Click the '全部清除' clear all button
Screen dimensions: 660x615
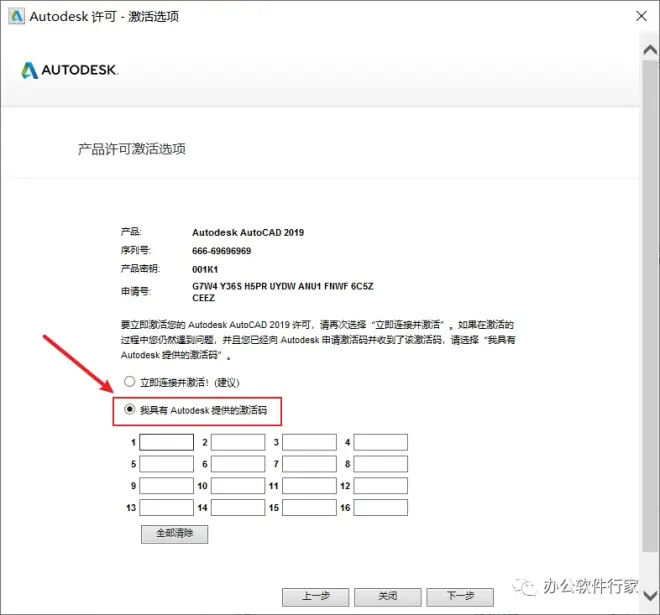174,534
